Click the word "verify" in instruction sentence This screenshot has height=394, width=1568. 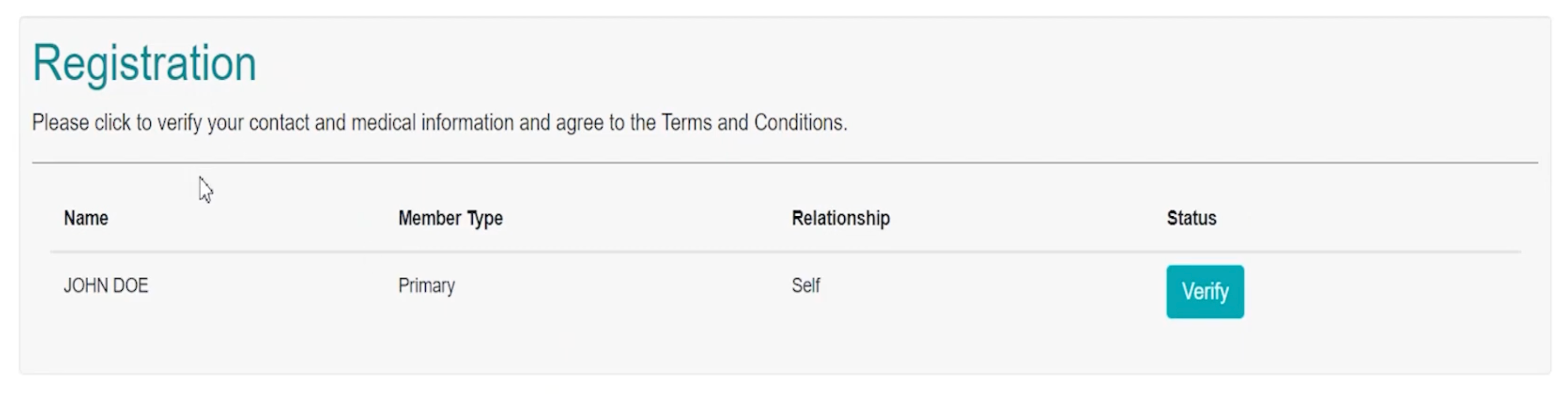tap(179, 123)
